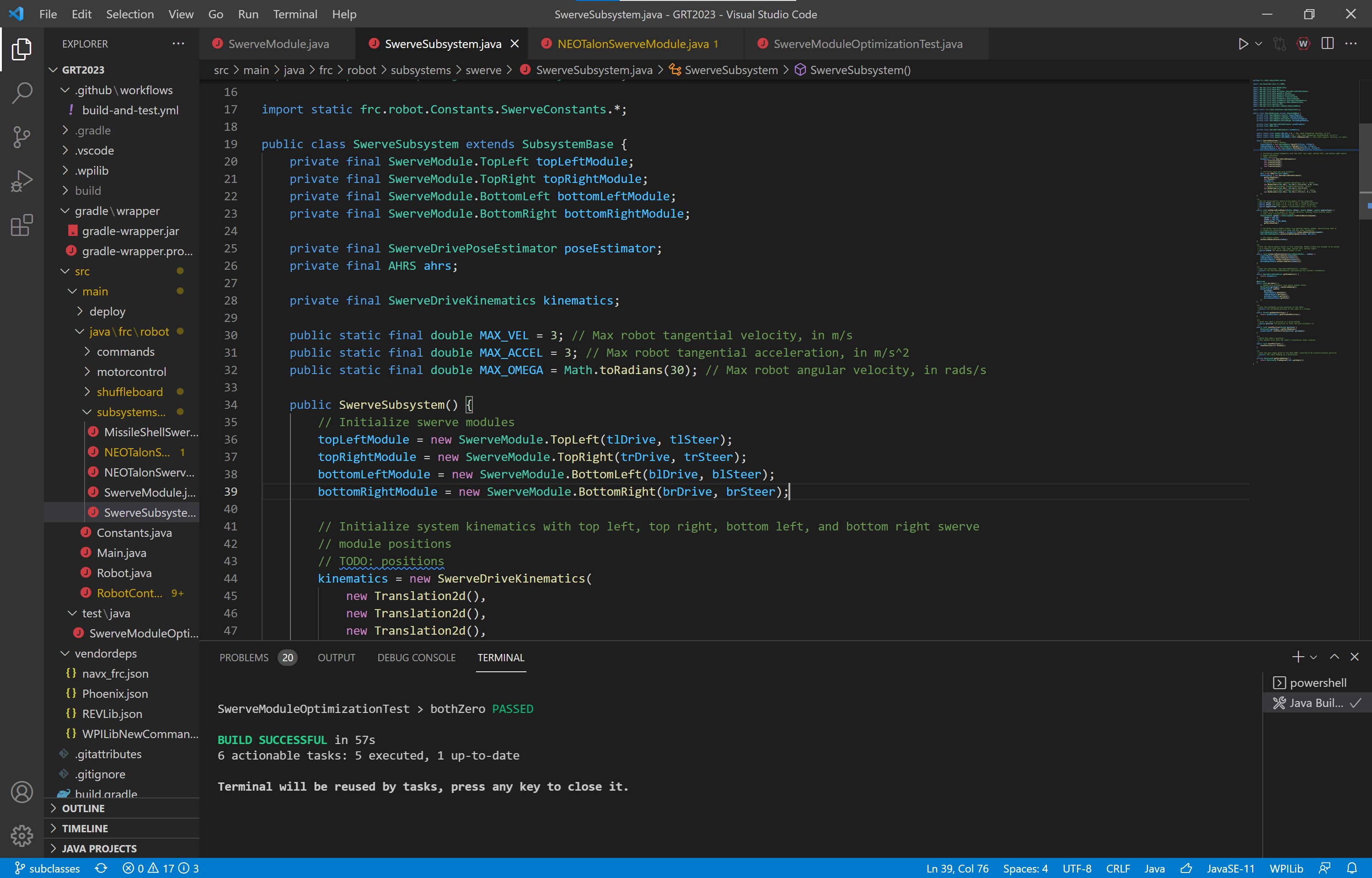
Task: Expand the .gradle folder
Action: 122,130
